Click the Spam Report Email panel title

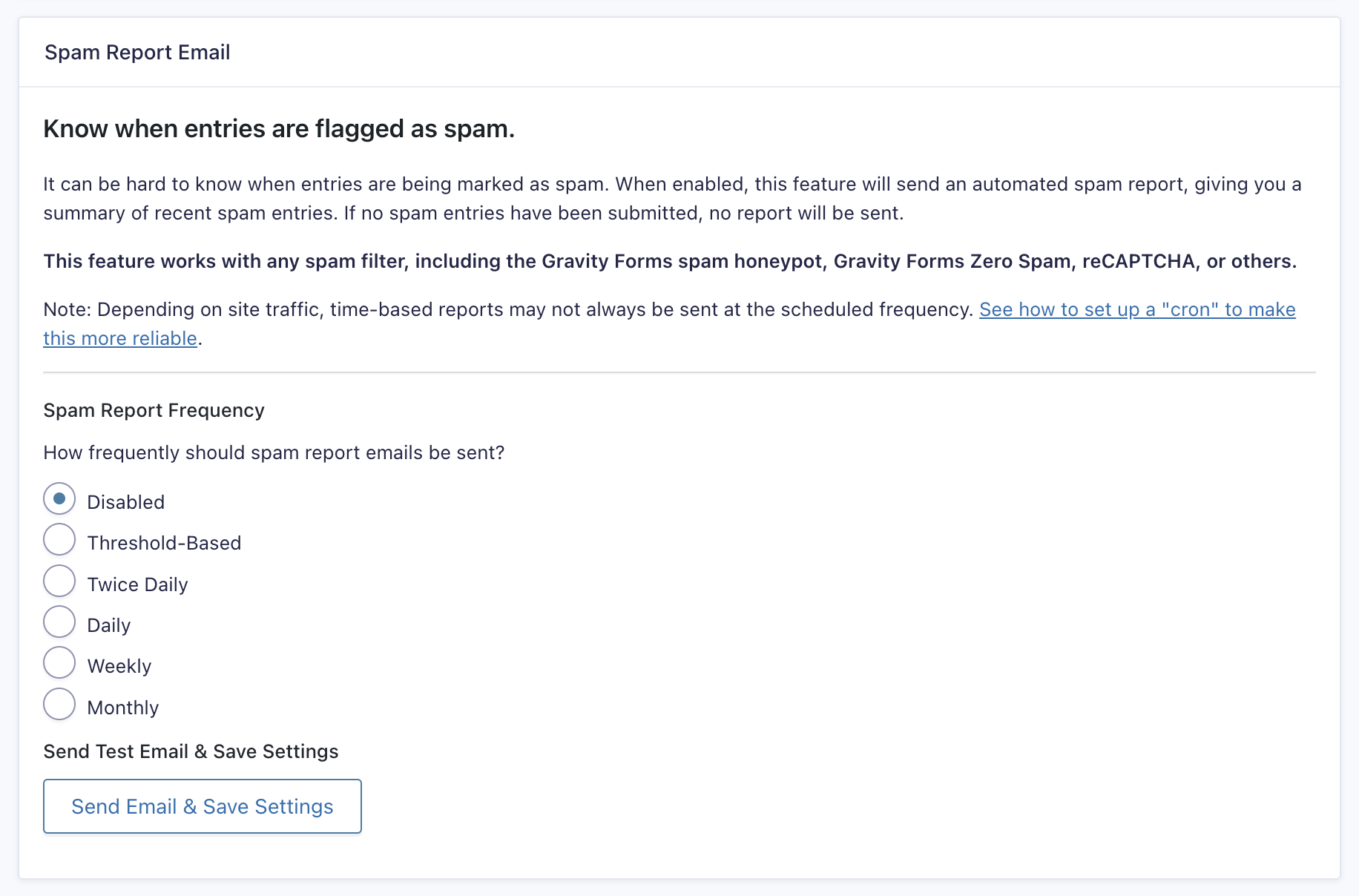click(x=137, y=53)
